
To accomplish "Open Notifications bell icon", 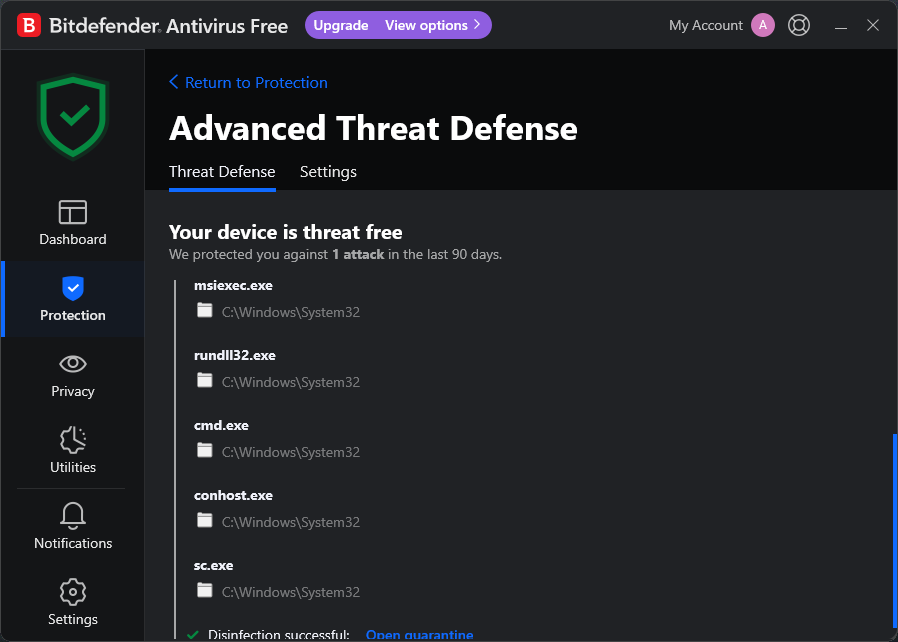I will [73, 515].
